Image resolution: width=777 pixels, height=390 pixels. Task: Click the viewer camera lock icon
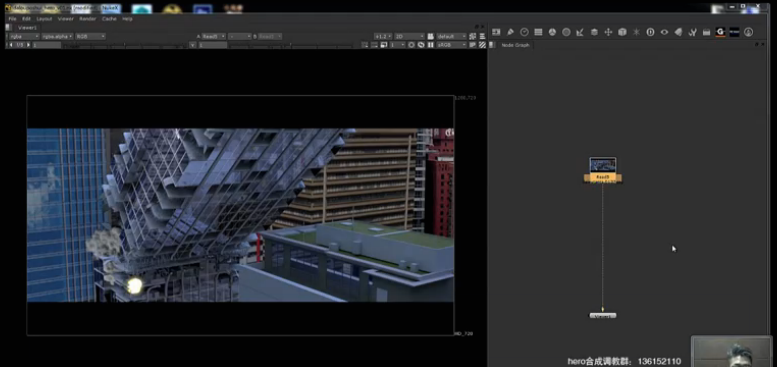click(x=431, y=37)
